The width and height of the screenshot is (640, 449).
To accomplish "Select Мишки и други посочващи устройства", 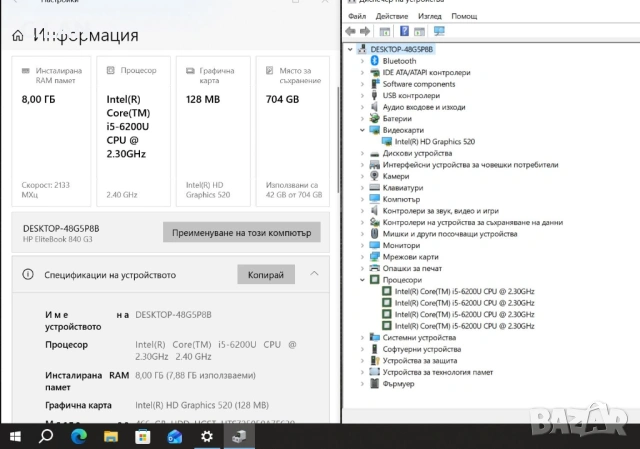I will point(450,233).
